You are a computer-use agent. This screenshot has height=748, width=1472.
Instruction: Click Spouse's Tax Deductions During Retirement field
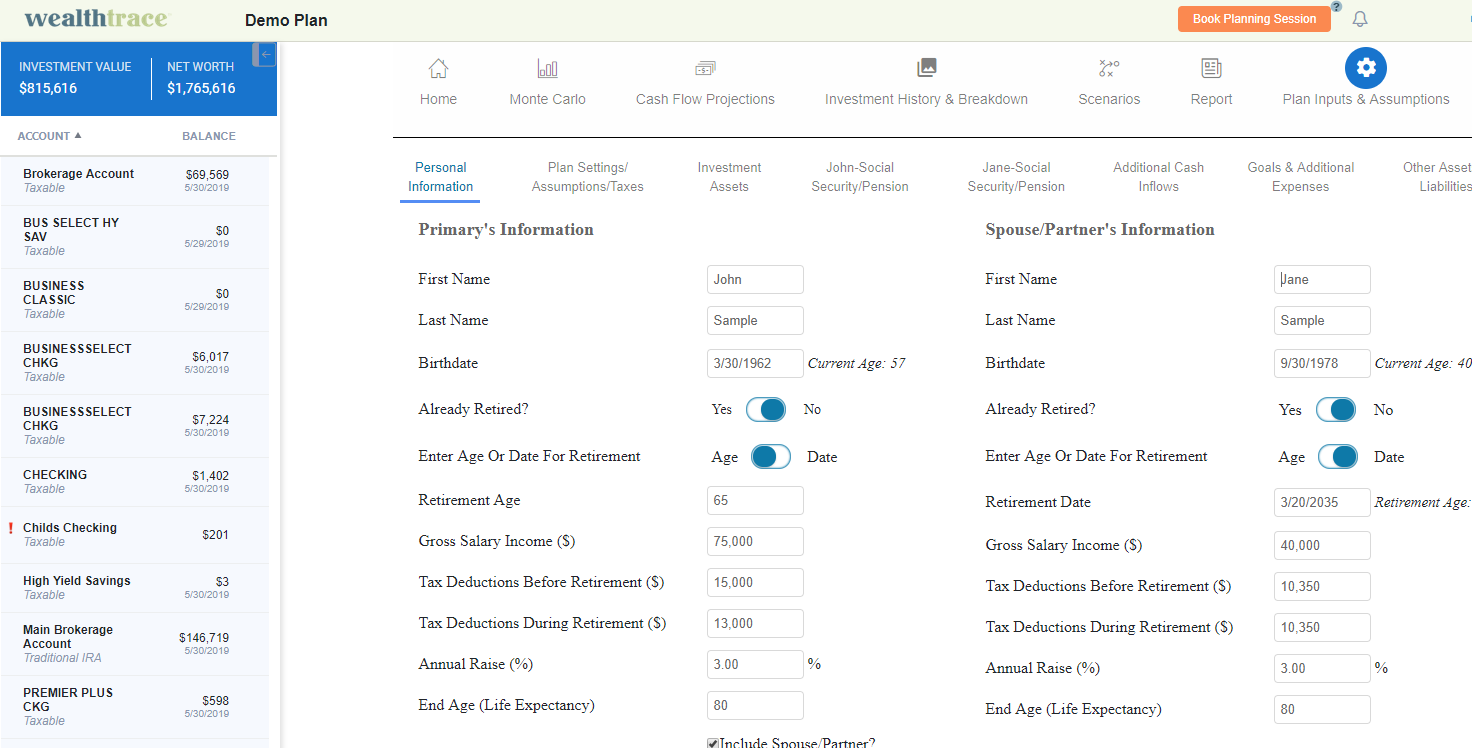pyautogui.click(x=1322, y=627)
